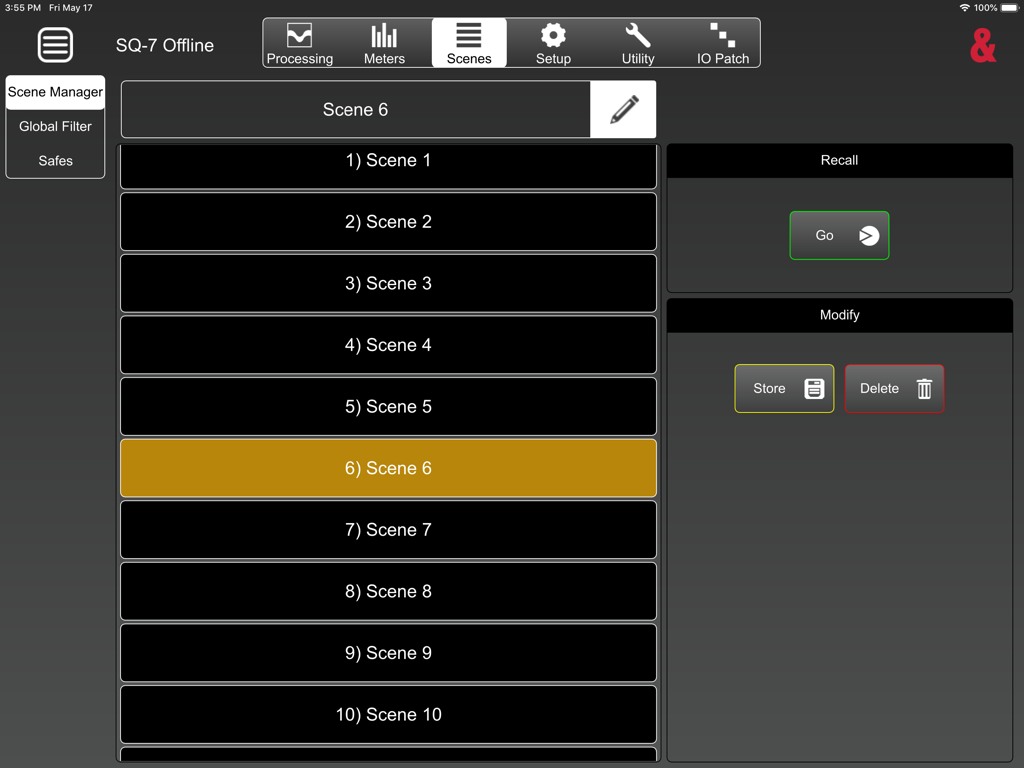Choose Scene 8 from the scene list

coord(388,591)
